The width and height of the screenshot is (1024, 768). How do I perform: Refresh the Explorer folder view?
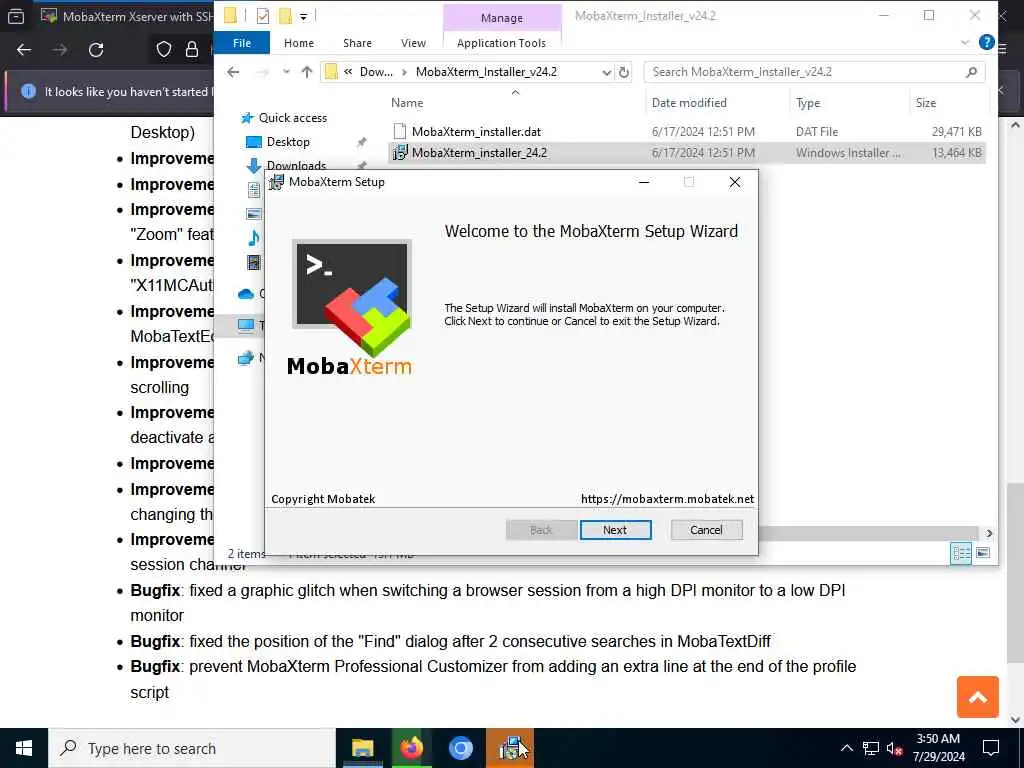tap(624, 72)
